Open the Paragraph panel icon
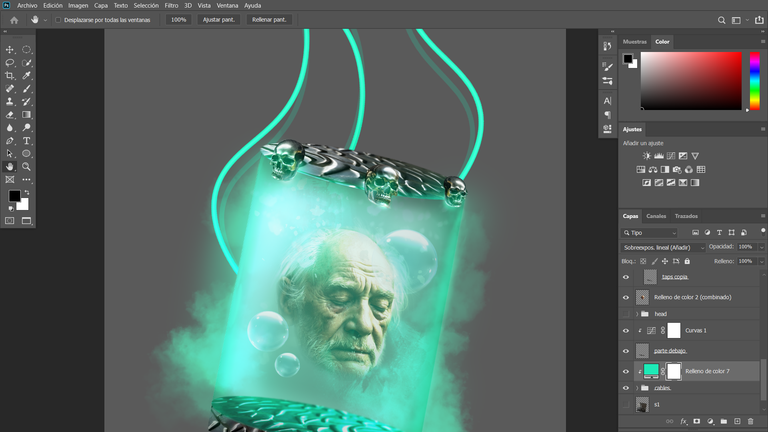The height and width of the screenshot is (432, 768). tap(607, 115)
